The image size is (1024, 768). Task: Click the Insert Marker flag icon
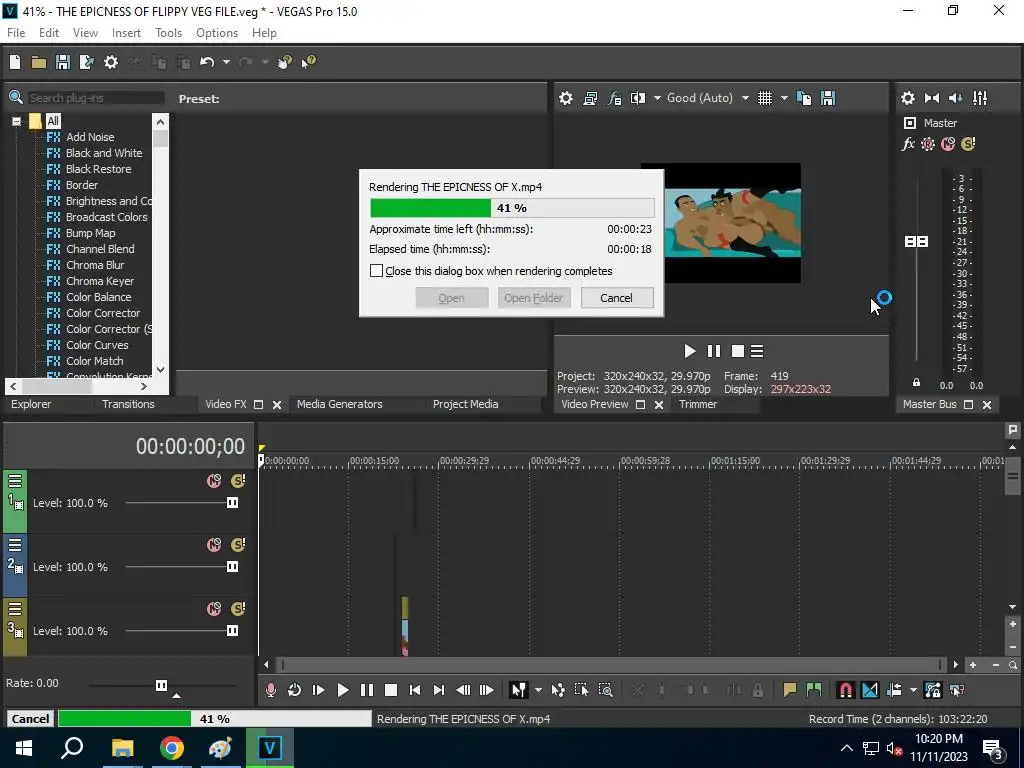790,690
